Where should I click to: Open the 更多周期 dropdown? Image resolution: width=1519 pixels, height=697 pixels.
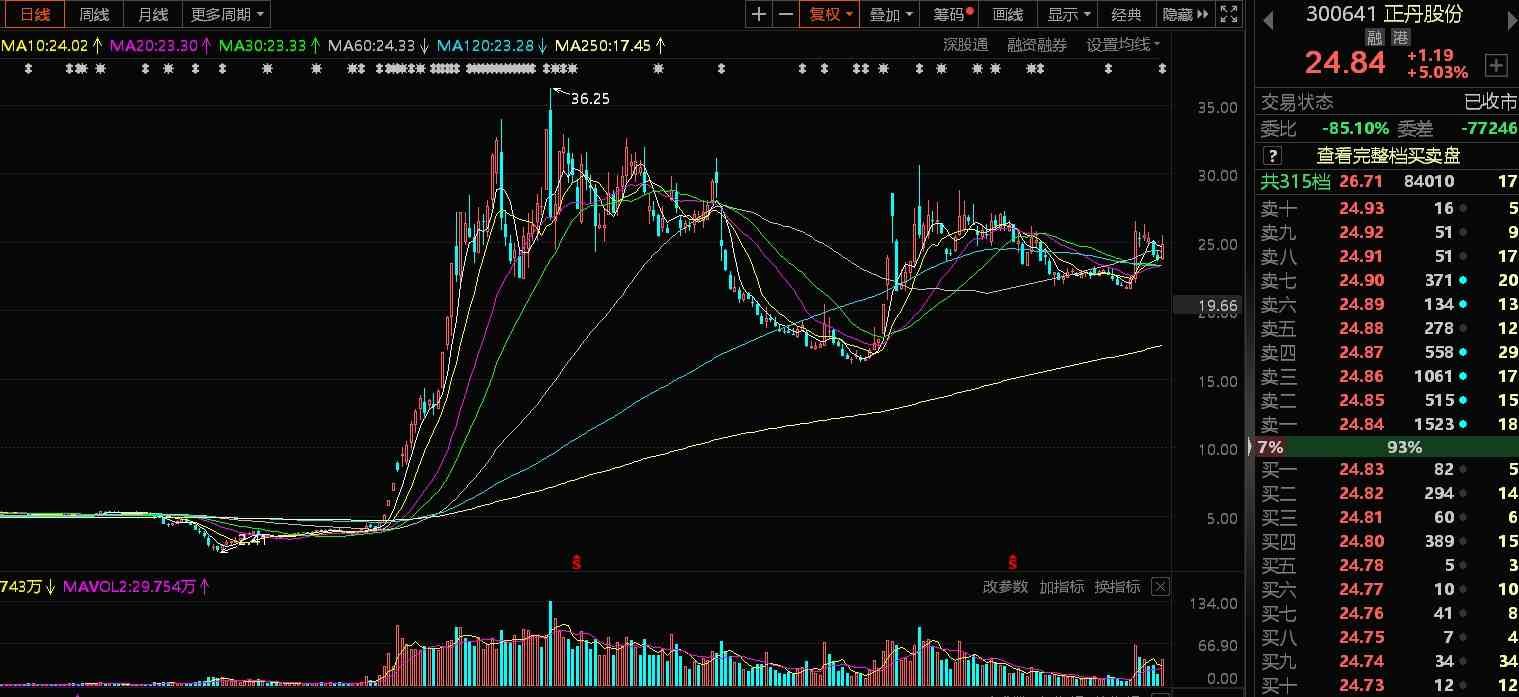(x=228, y=14)
